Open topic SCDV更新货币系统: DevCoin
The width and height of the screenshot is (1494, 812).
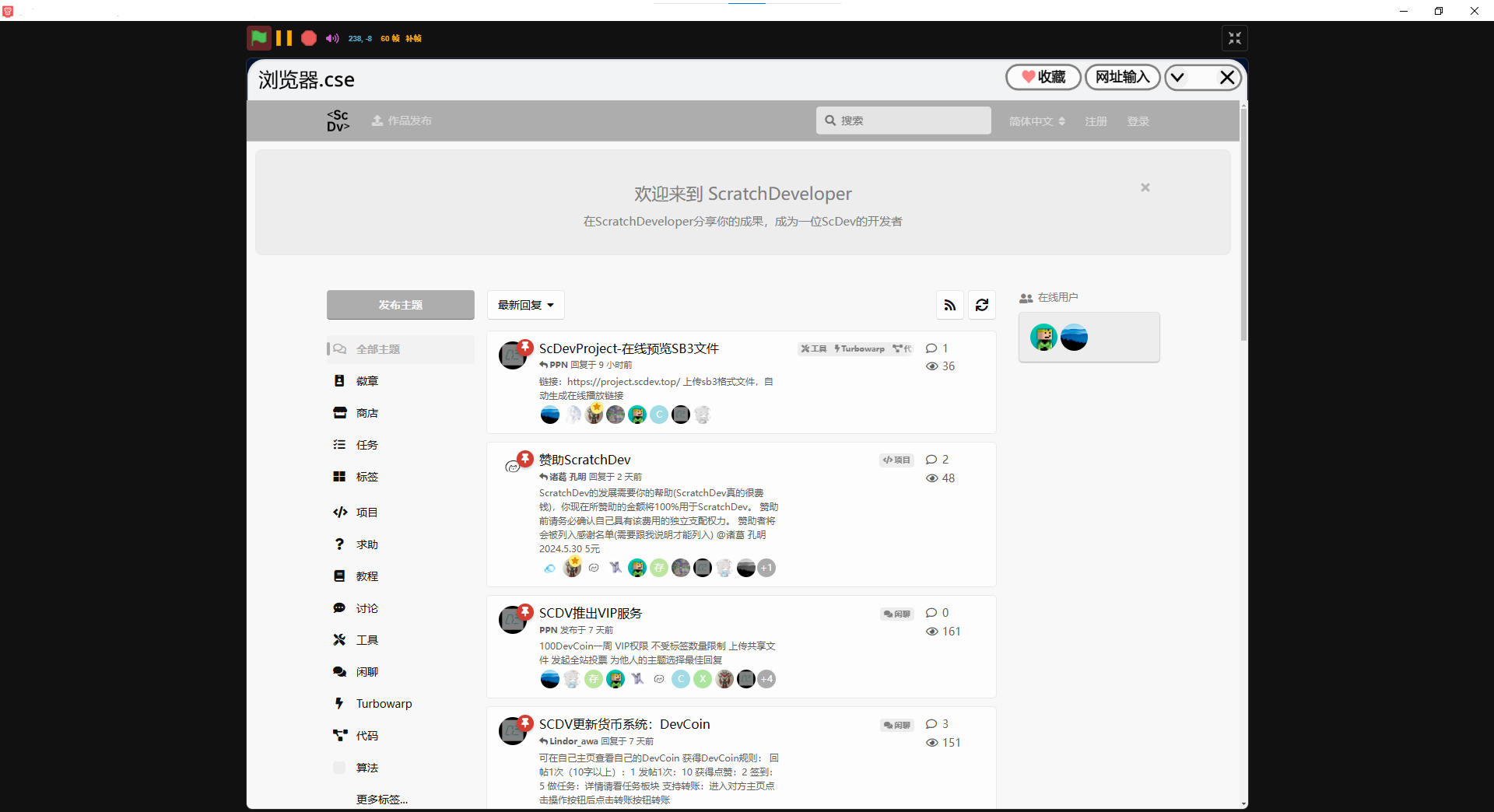point(625,724)
